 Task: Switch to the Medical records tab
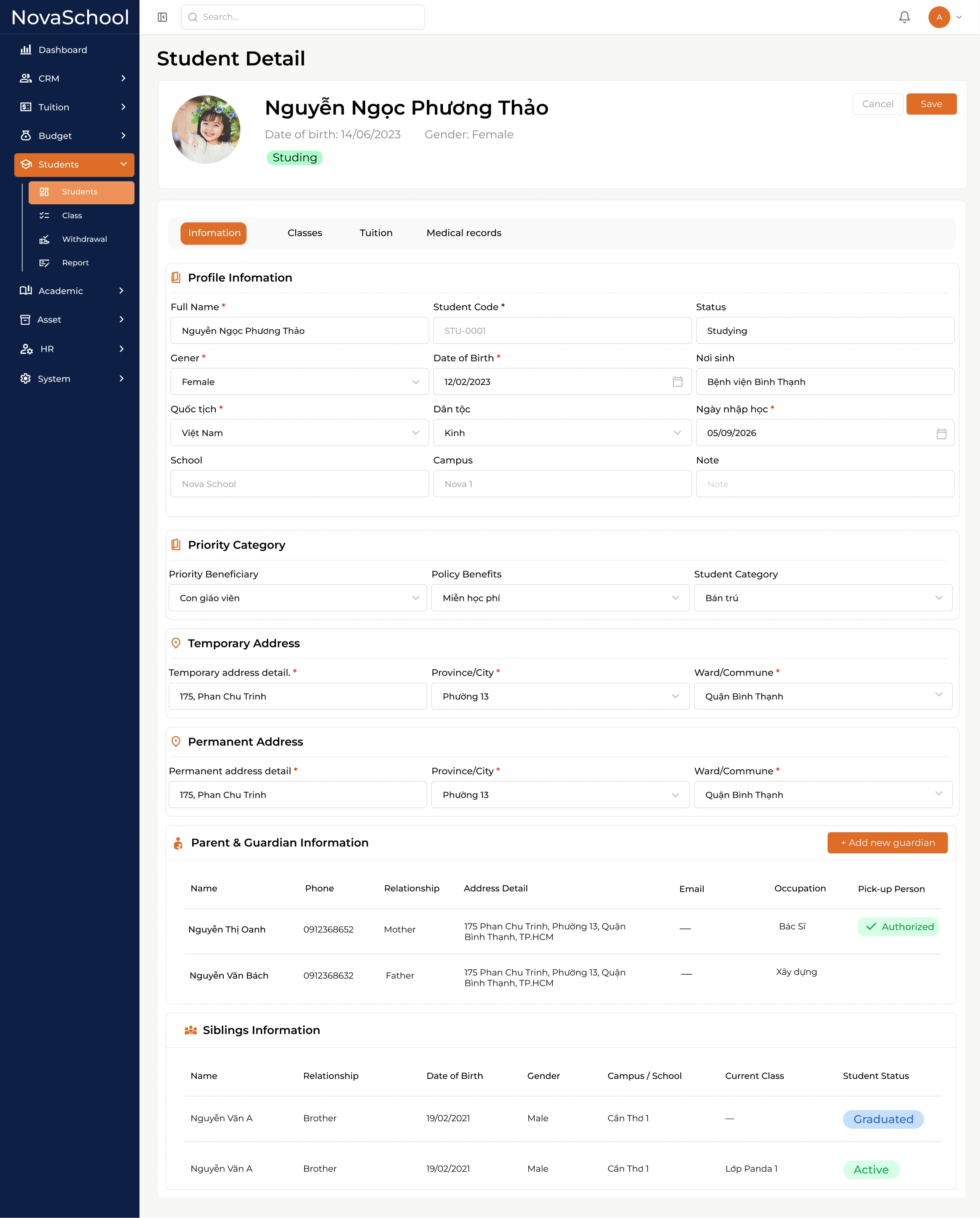pyautogui.click(x=464, y=233)
